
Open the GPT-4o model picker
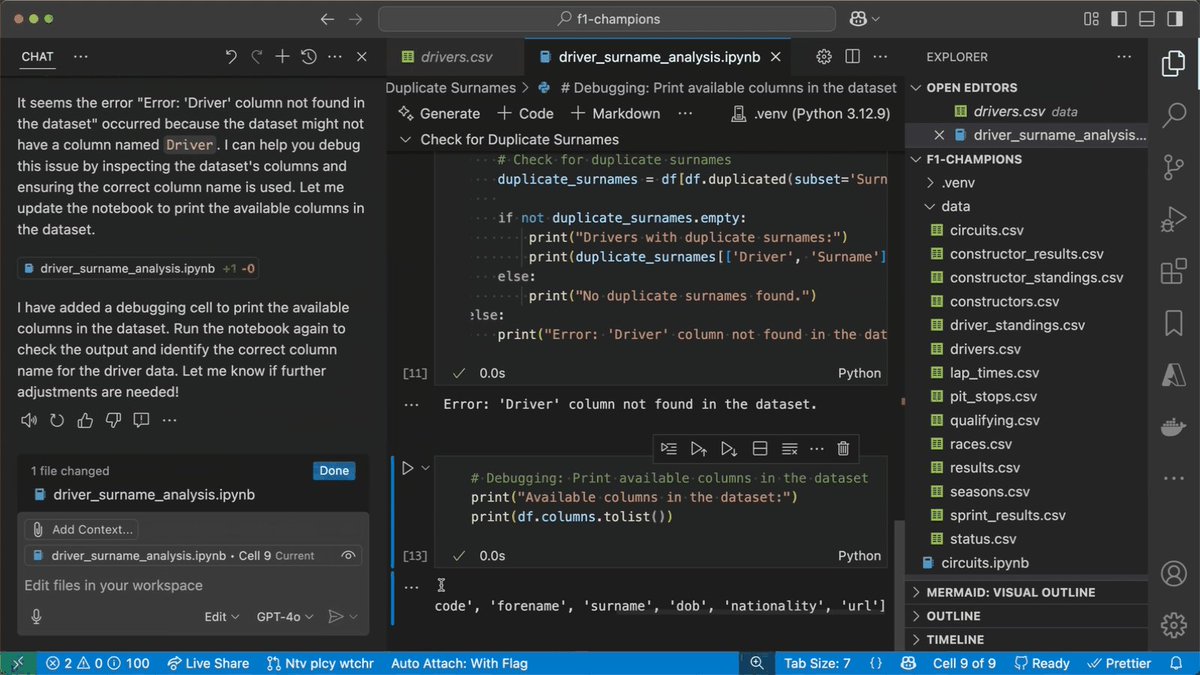coord(285,617)
